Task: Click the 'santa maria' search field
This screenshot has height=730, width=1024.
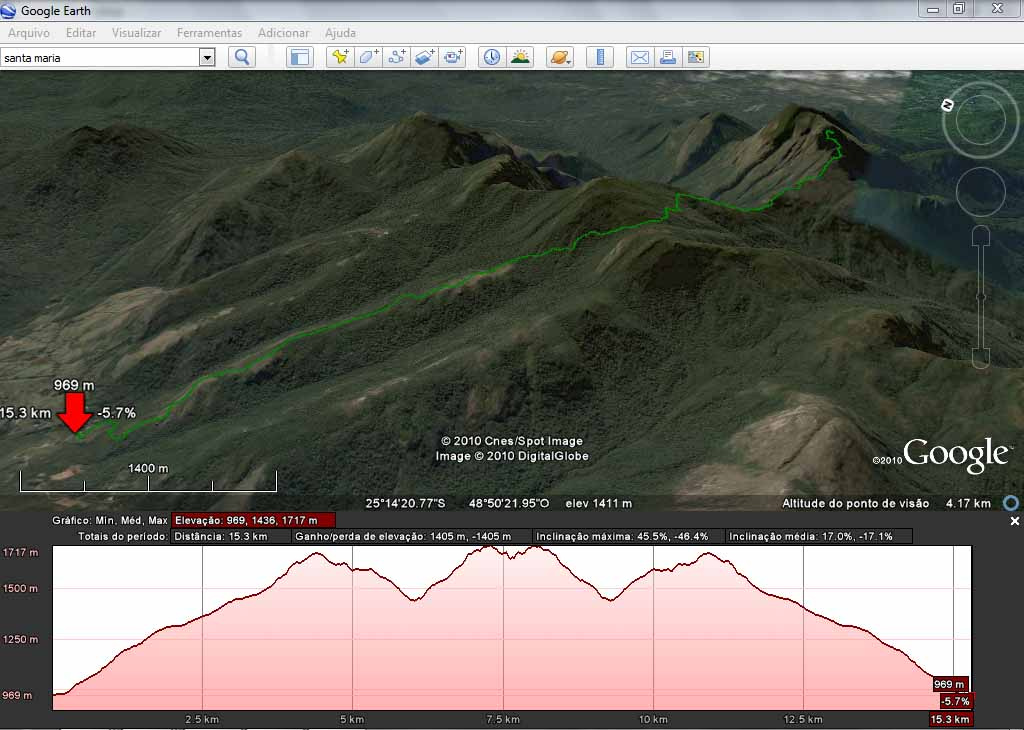Action: (x=100, y=58)
